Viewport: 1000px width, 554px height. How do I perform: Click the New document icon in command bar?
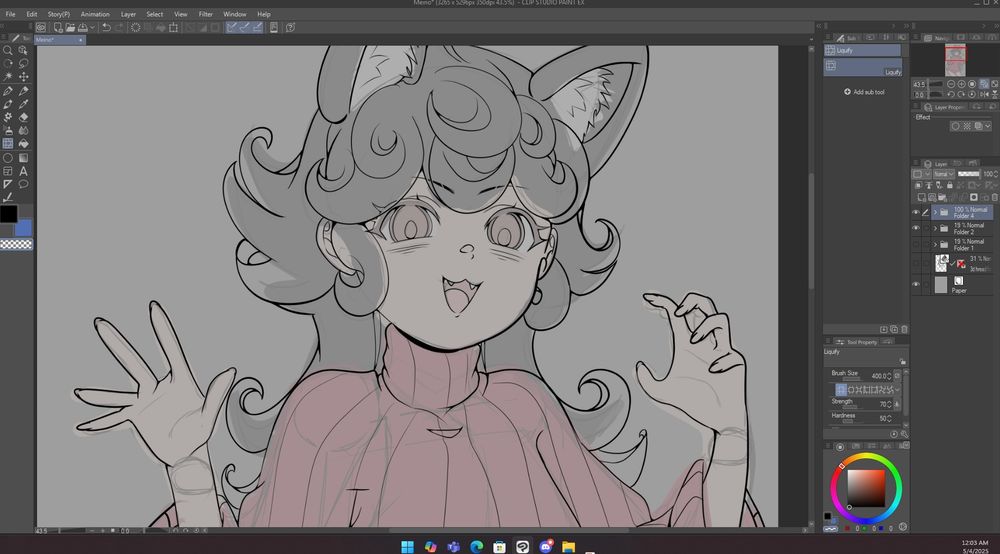[x=58, y=27]
